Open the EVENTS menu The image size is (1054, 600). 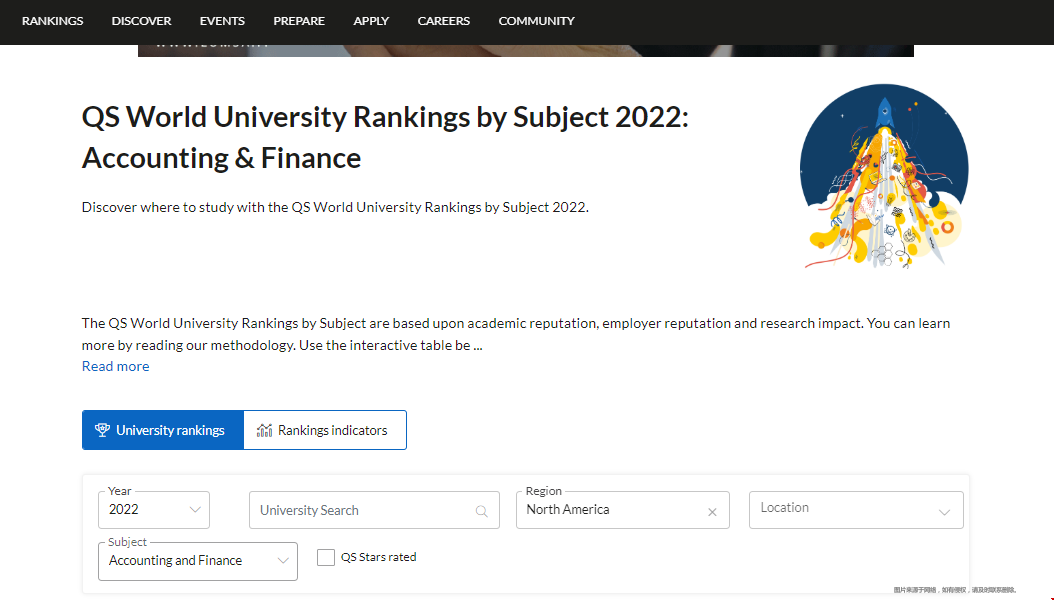coord(222,21)
